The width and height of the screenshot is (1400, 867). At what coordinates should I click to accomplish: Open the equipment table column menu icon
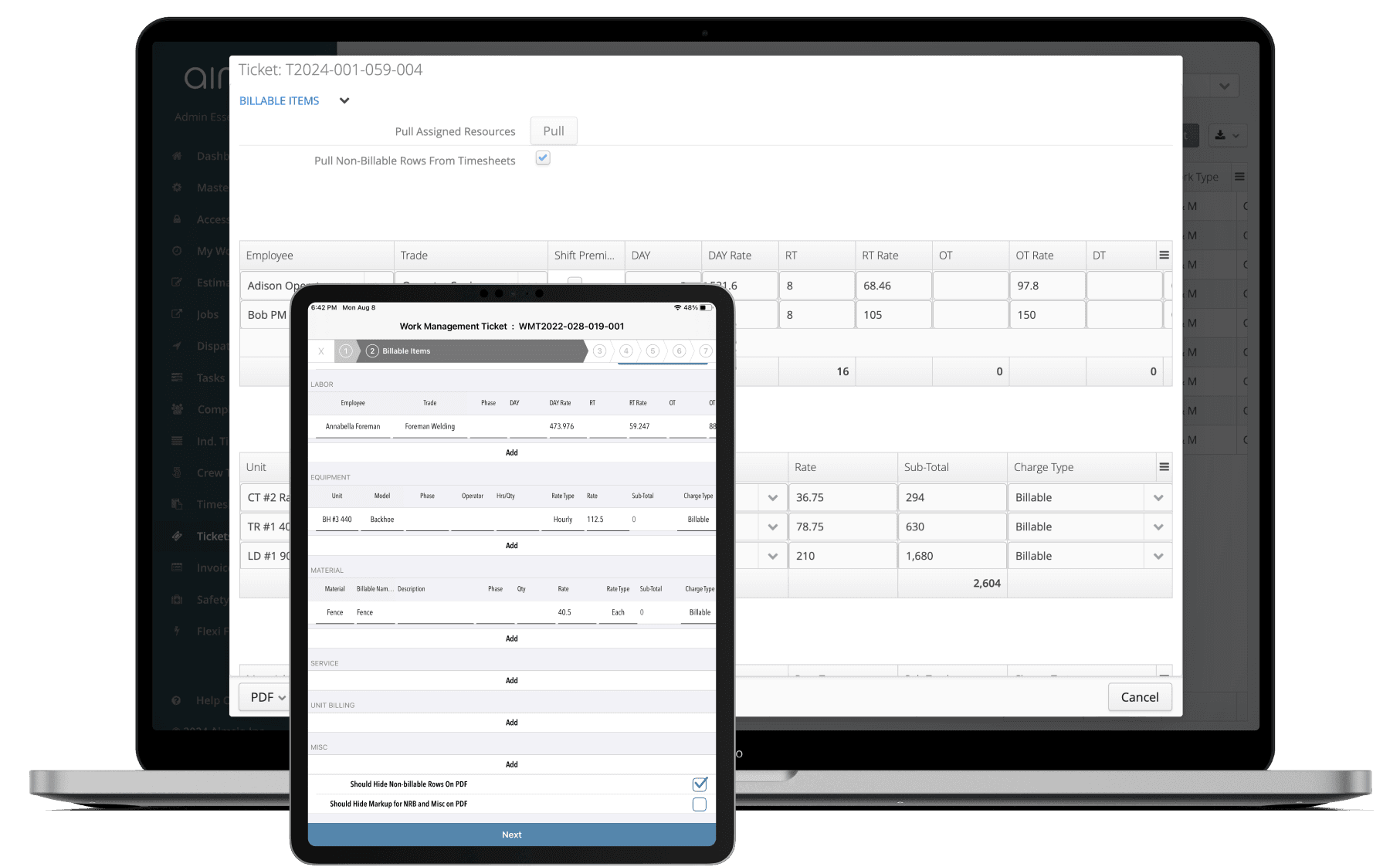(1164, 467)
